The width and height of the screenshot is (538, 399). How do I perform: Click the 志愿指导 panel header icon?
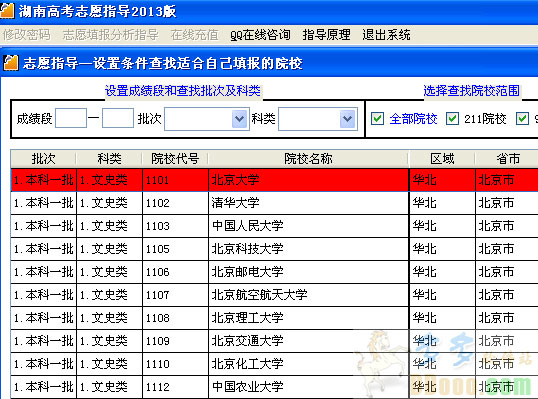pyautogui.click(x=11, y=63)
